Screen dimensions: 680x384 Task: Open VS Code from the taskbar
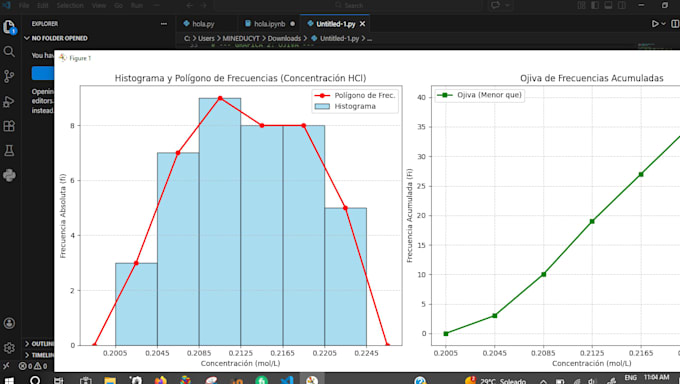(x=287, y=381)
